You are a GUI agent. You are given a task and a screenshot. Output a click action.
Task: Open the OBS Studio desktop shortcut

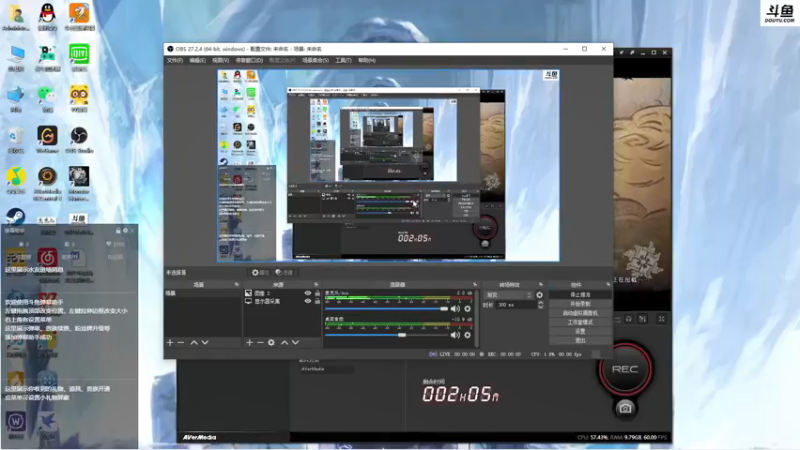(79, 140)
